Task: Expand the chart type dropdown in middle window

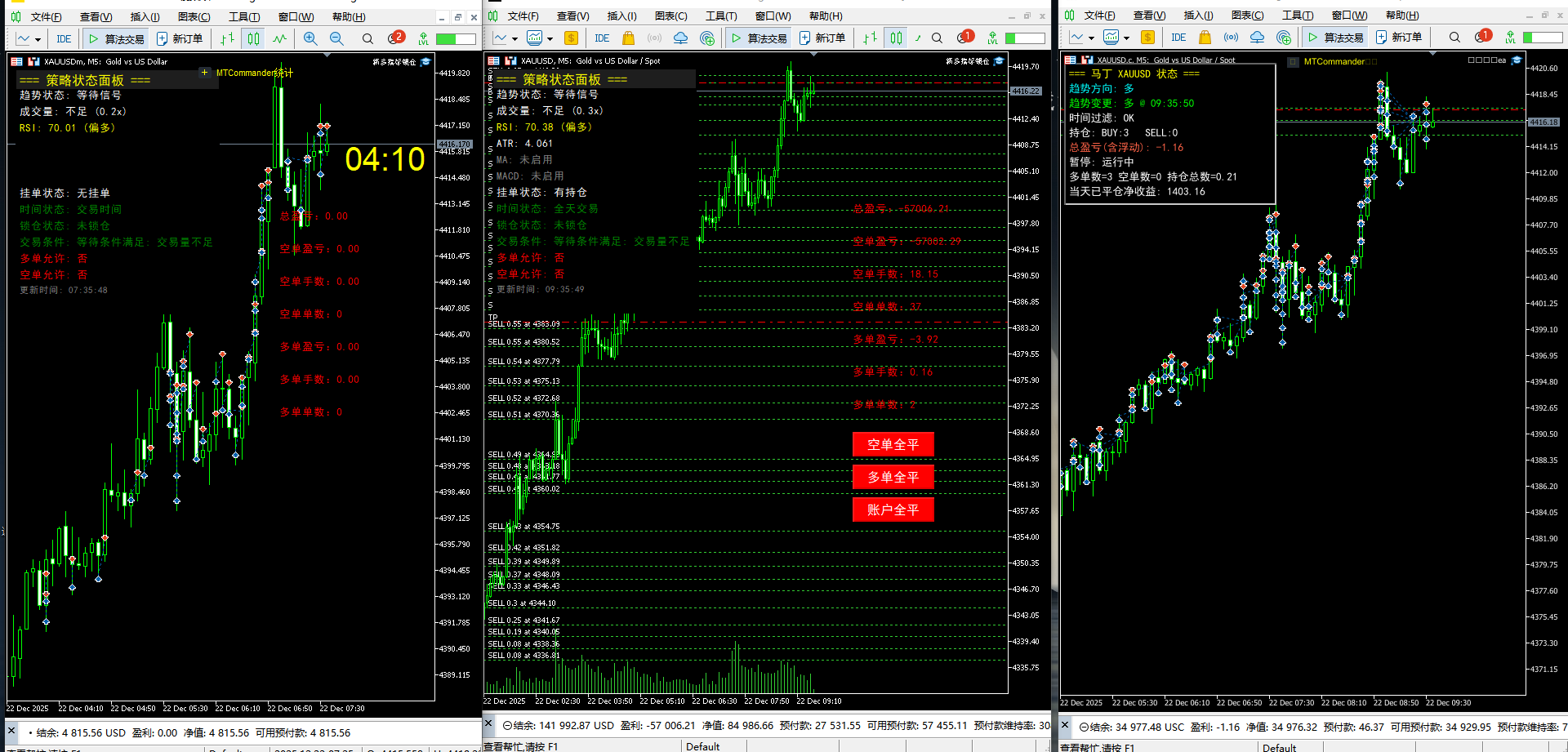Action: [x=514, y=38]
